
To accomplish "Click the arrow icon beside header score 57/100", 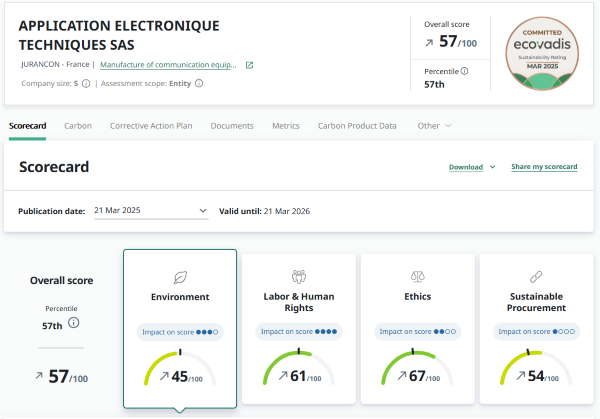I will click(429, 43).
